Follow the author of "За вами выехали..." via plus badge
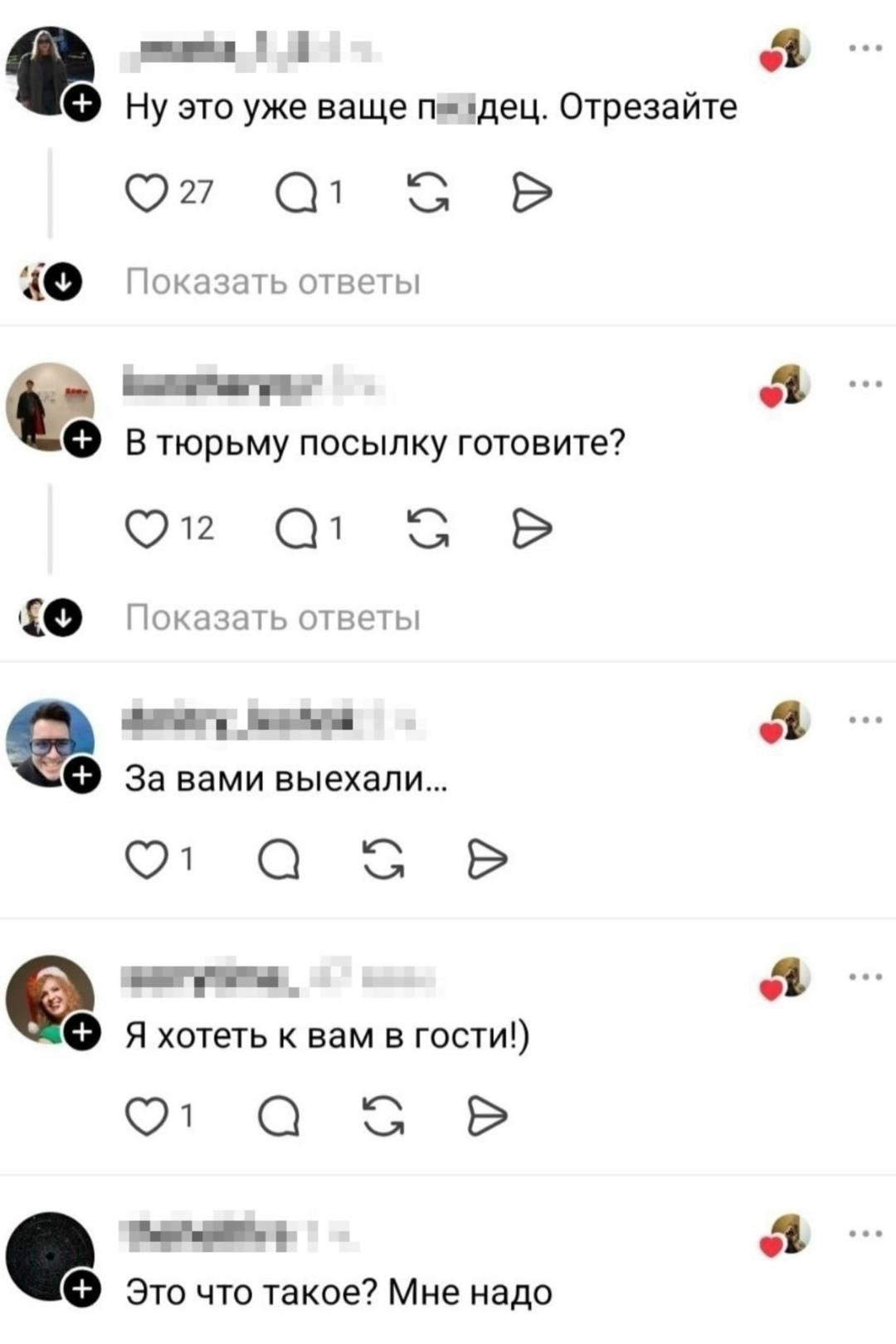The width and height of the screenshot is (896, 1344). (x=83, y=776)
